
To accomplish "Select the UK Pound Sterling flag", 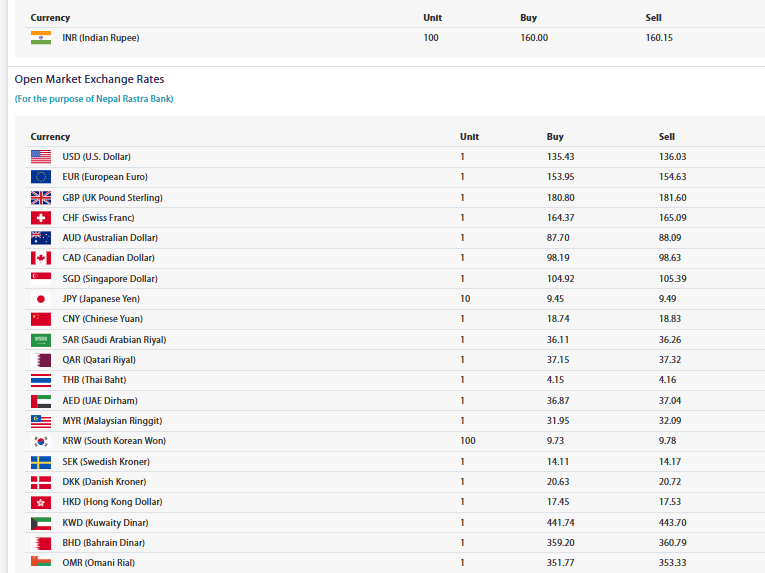I will pyautogui.click(x=41, y=198).
